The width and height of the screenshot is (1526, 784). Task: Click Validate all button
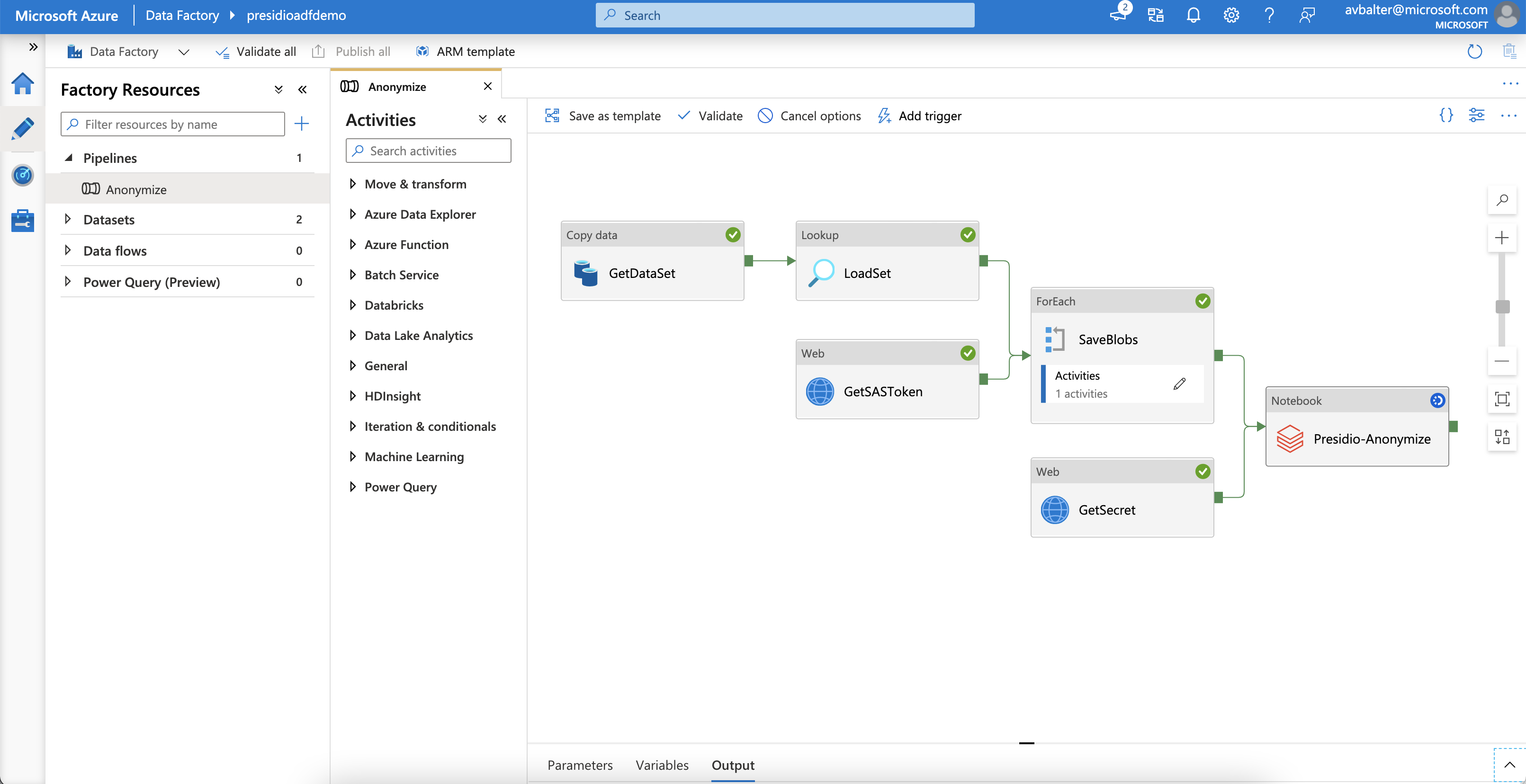click(256, 52)
